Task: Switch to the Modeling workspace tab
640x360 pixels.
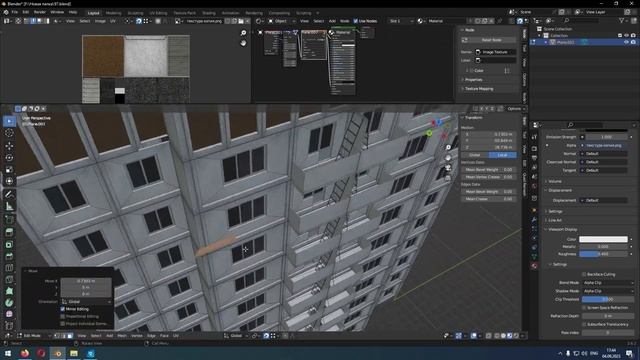Action: (x=113, y=13)
